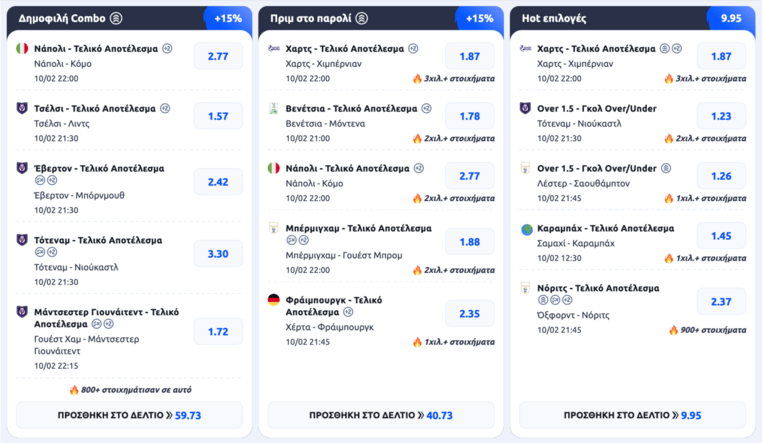
Task: Add Δημοφιλή Combo to betslip at 59.73
Action: [x=129, y=415]
